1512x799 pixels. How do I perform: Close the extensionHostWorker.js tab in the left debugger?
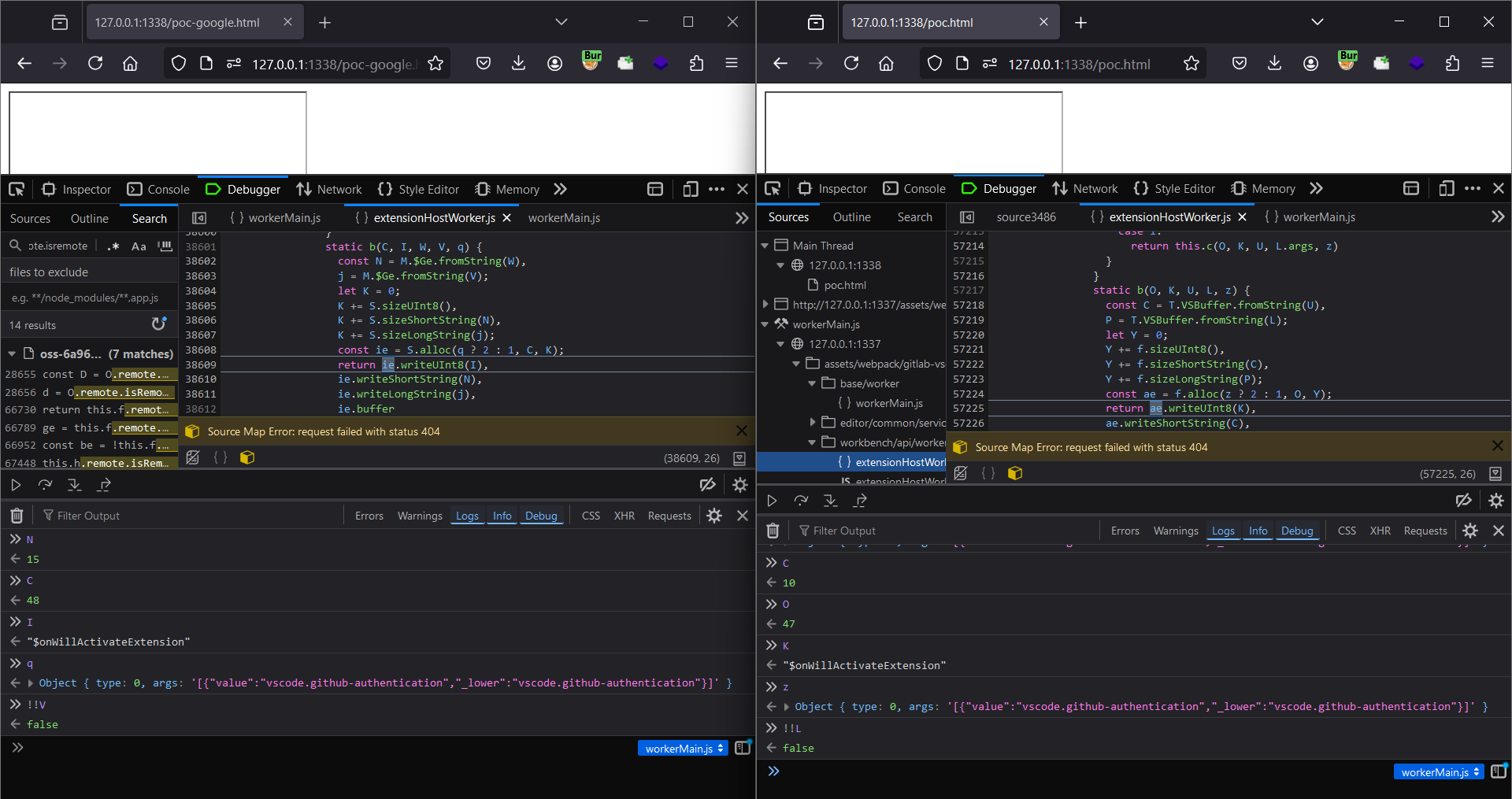pos(506,218)
